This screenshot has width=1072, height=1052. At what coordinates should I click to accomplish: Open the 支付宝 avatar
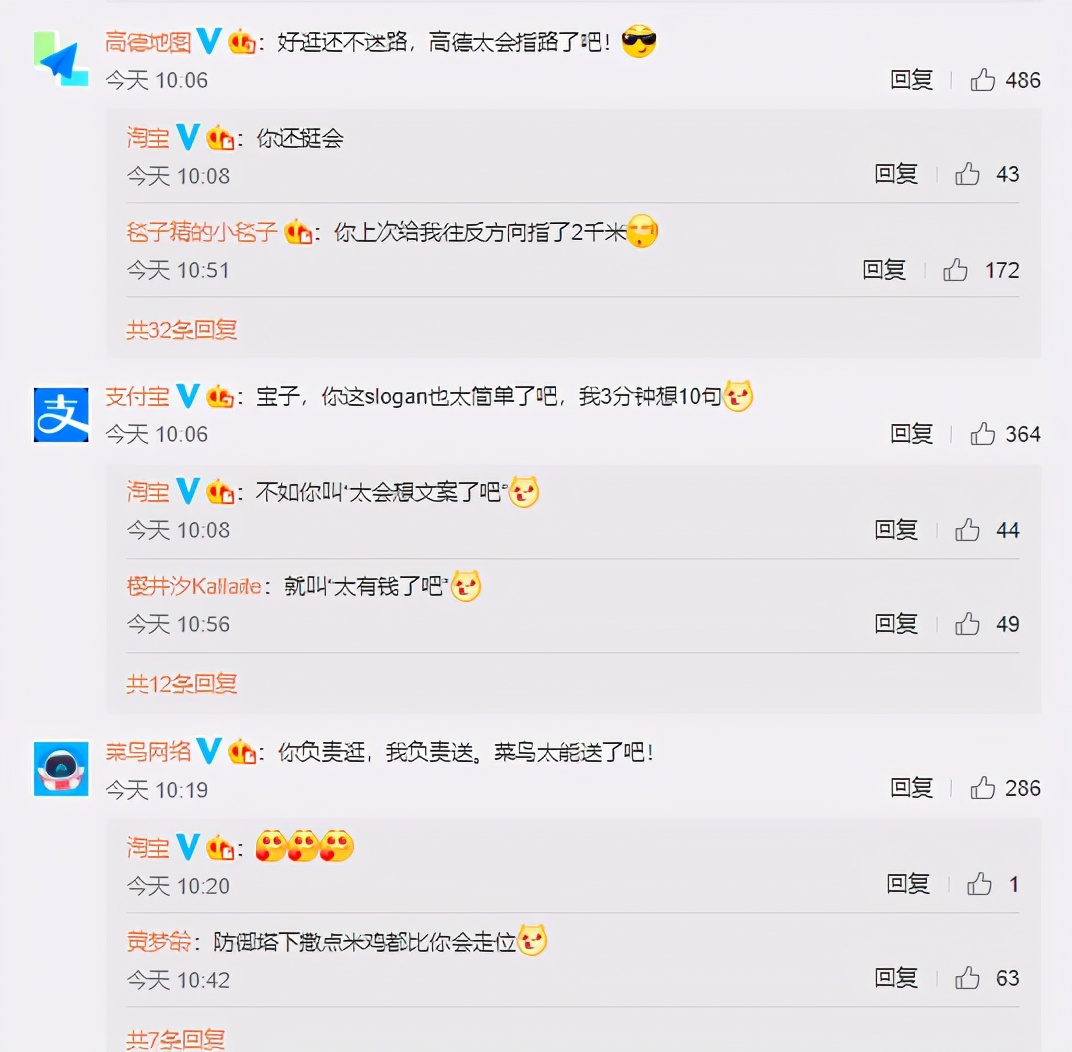coord(61,414)
